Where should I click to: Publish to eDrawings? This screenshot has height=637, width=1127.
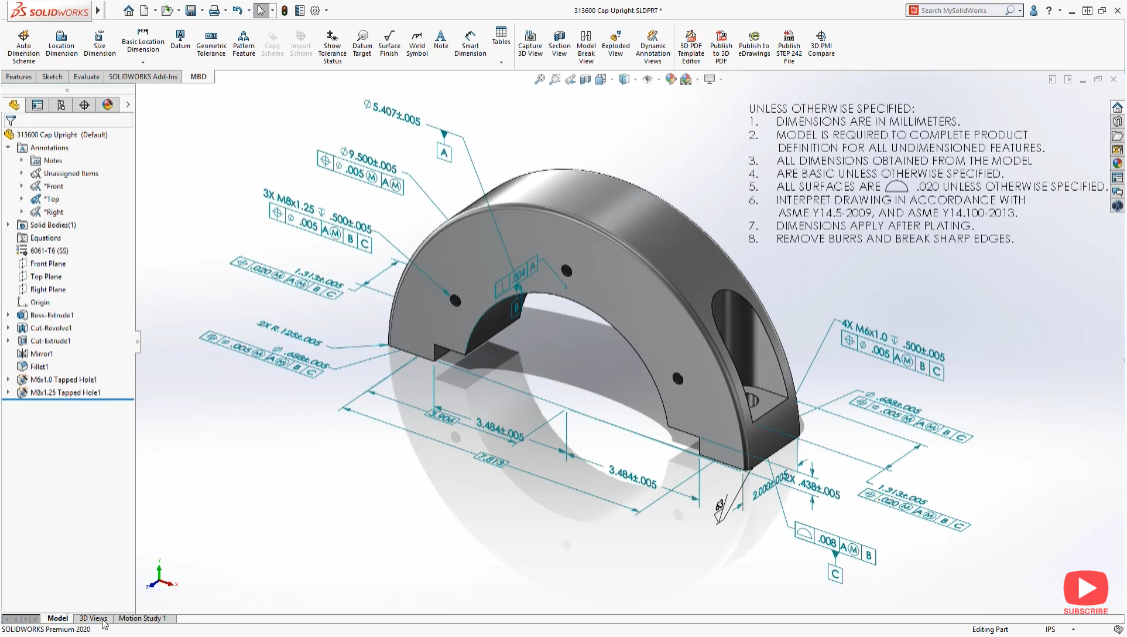pyautogui.click(x=754, y=44)
